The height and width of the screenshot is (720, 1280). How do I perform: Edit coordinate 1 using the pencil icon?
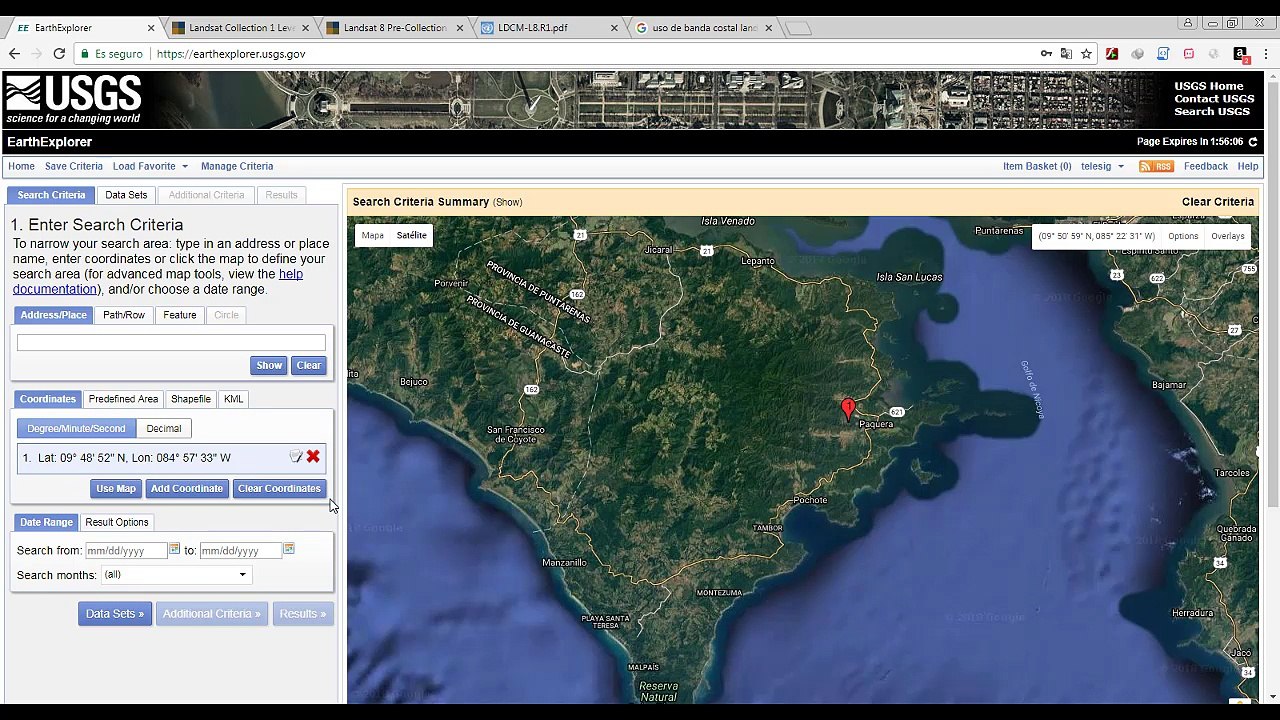click(296, 457)
